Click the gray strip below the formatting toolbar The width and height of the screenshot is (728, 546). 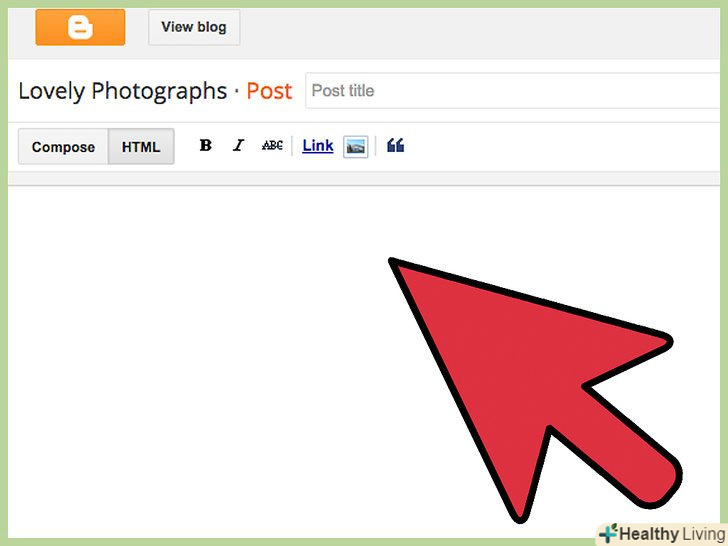364,178
